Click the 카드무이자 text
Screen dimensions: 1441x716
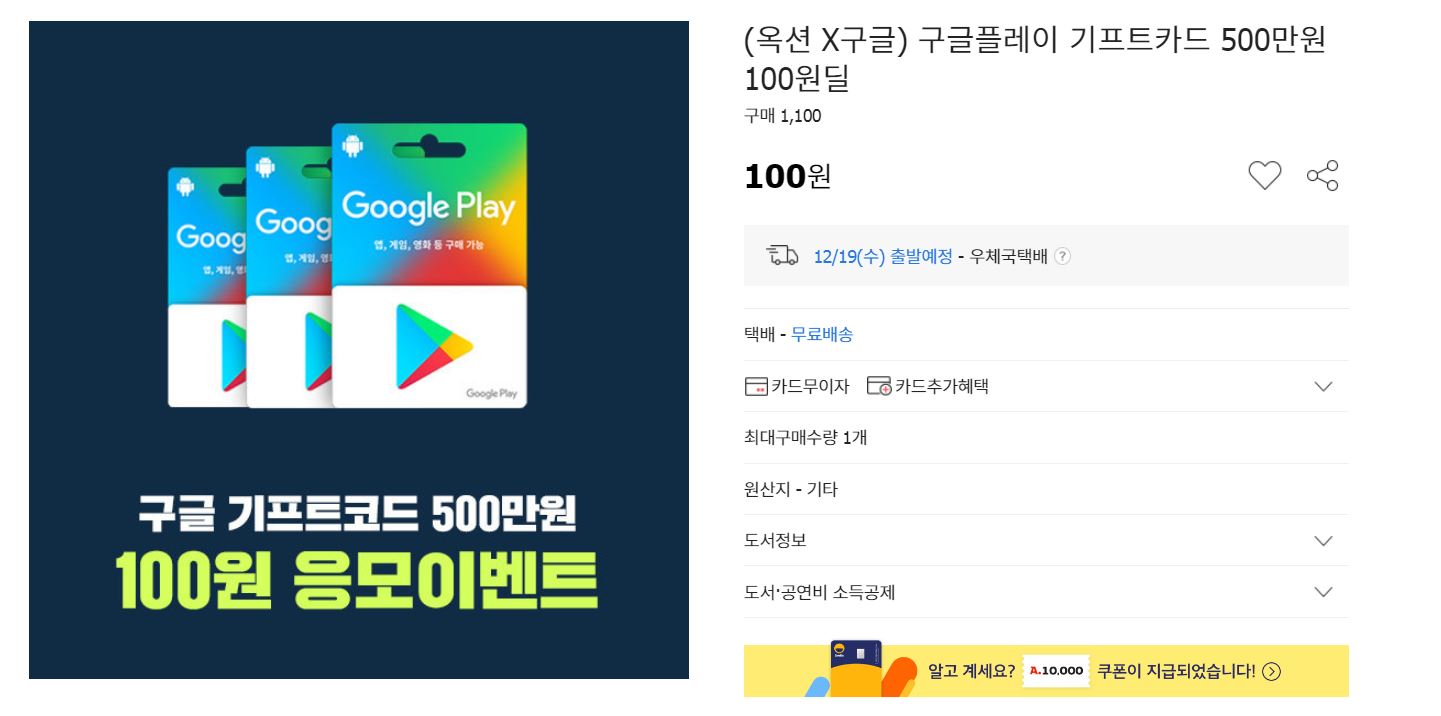[x=810, y=386]
